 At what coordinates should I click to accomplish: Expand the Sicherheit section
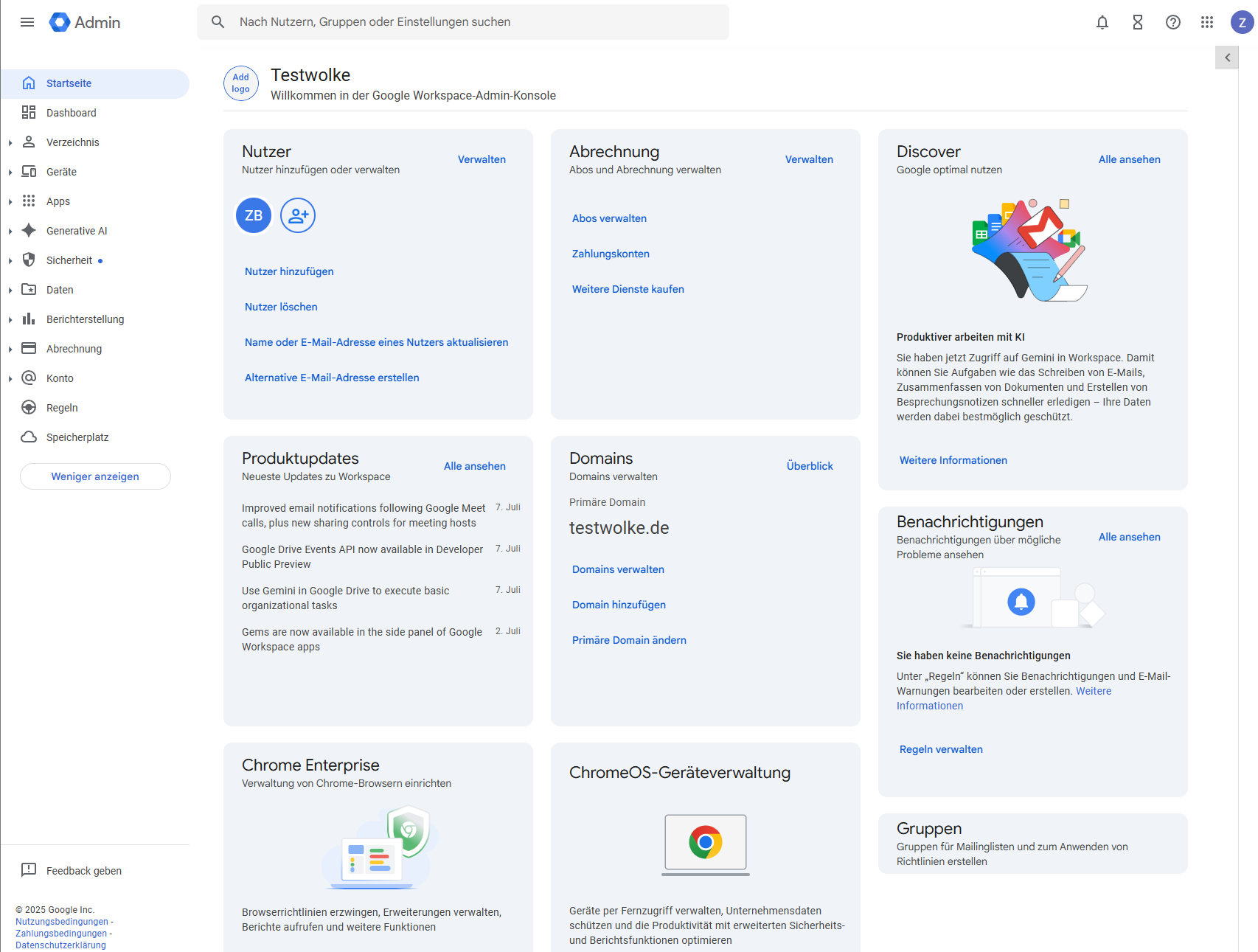(x=10, y=260)
